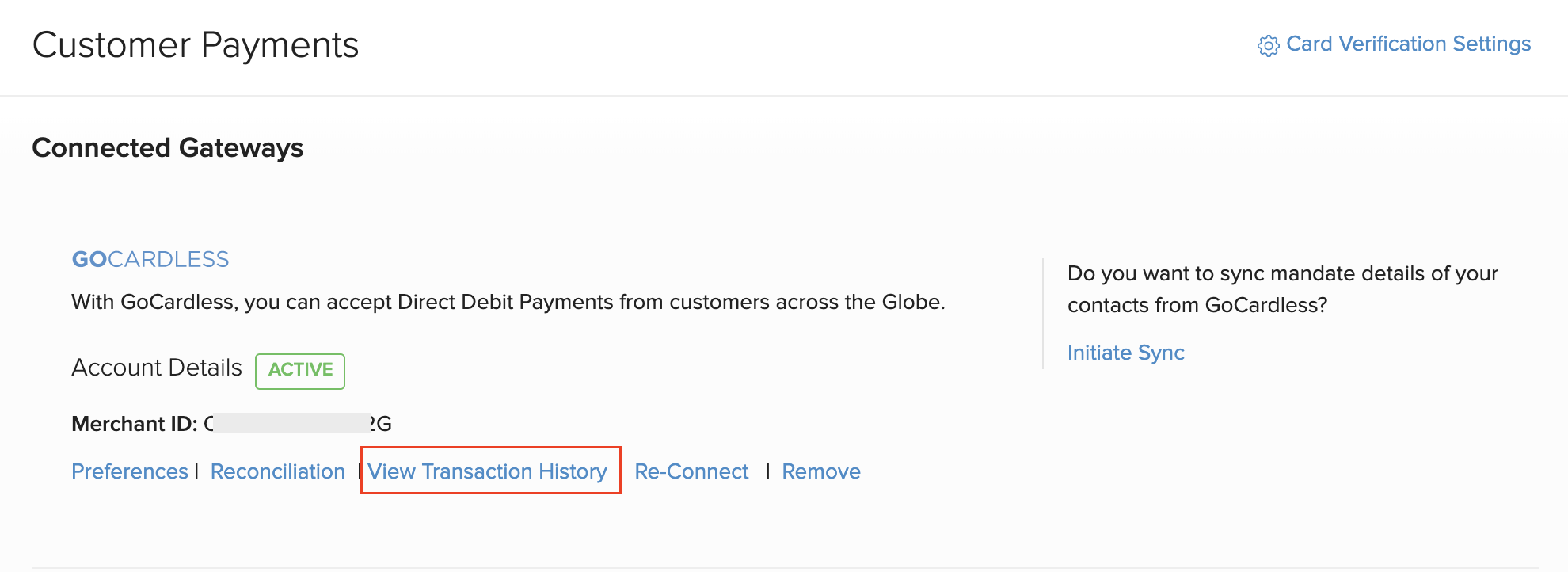Viewport: 1568px width, 572px height.
Task: Remove the GoCardless gateway
Action: click(820, 471)
